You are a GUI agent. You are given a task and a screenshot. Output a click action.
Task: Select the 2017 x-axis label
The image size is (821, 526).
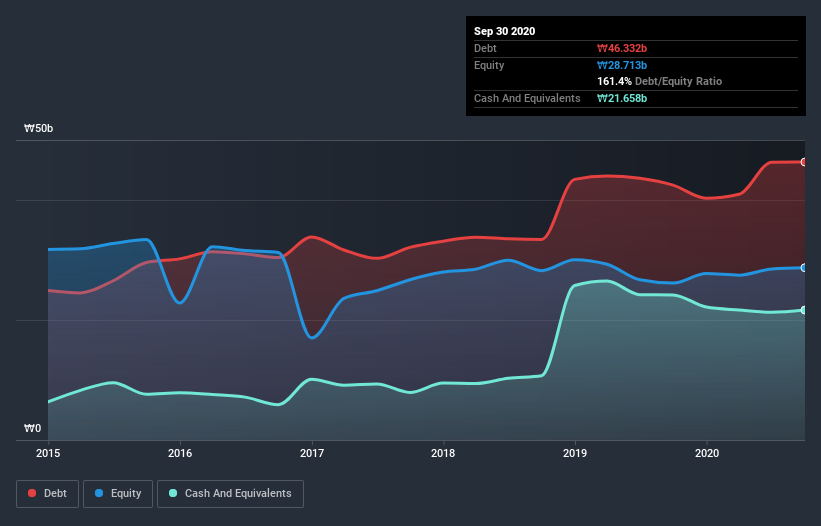click(312, 453)
